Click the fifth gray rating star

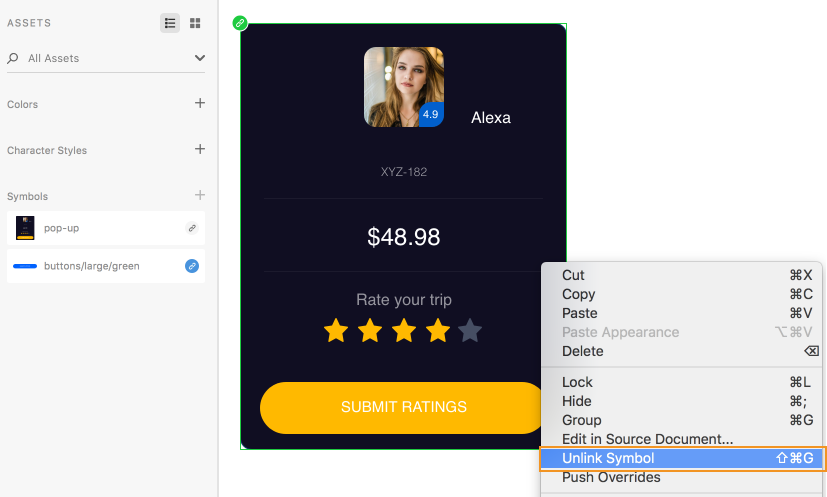click(470, 330)
